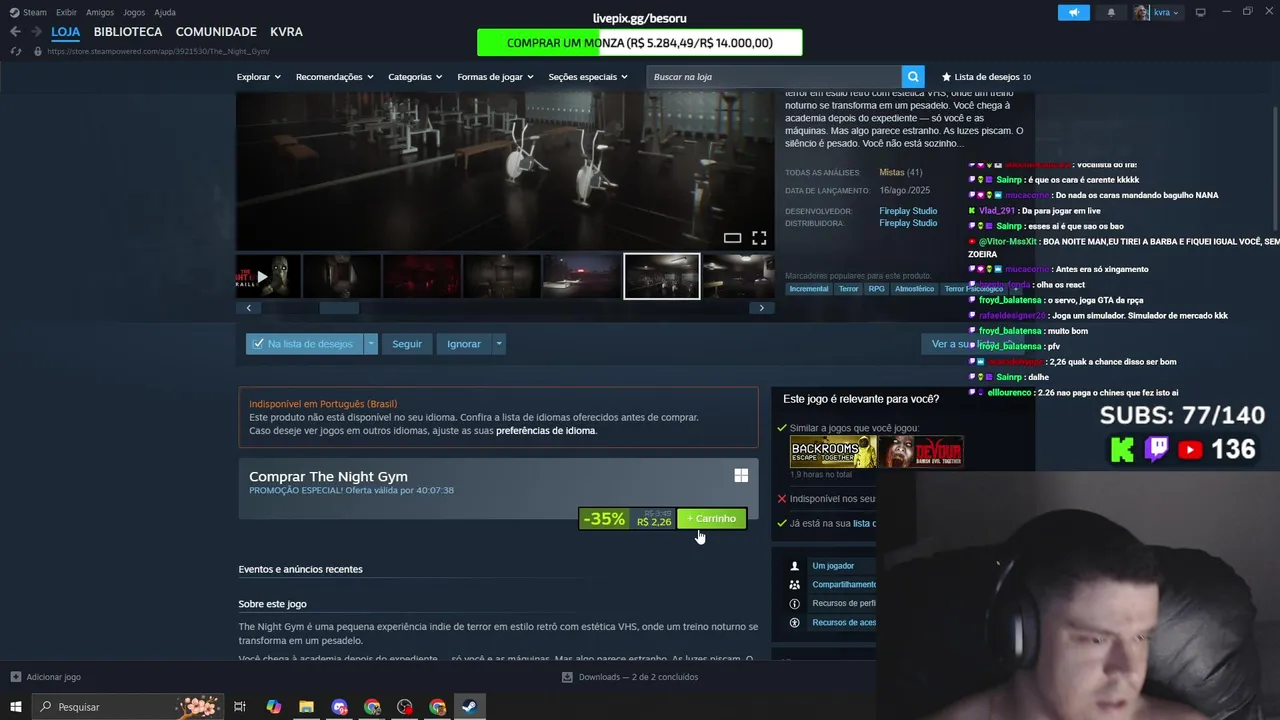Image resolution: width=1280 pixels, height=720 pixels.
Task: Switch to the Steam taskbar icon
Action: pos(469,707)
